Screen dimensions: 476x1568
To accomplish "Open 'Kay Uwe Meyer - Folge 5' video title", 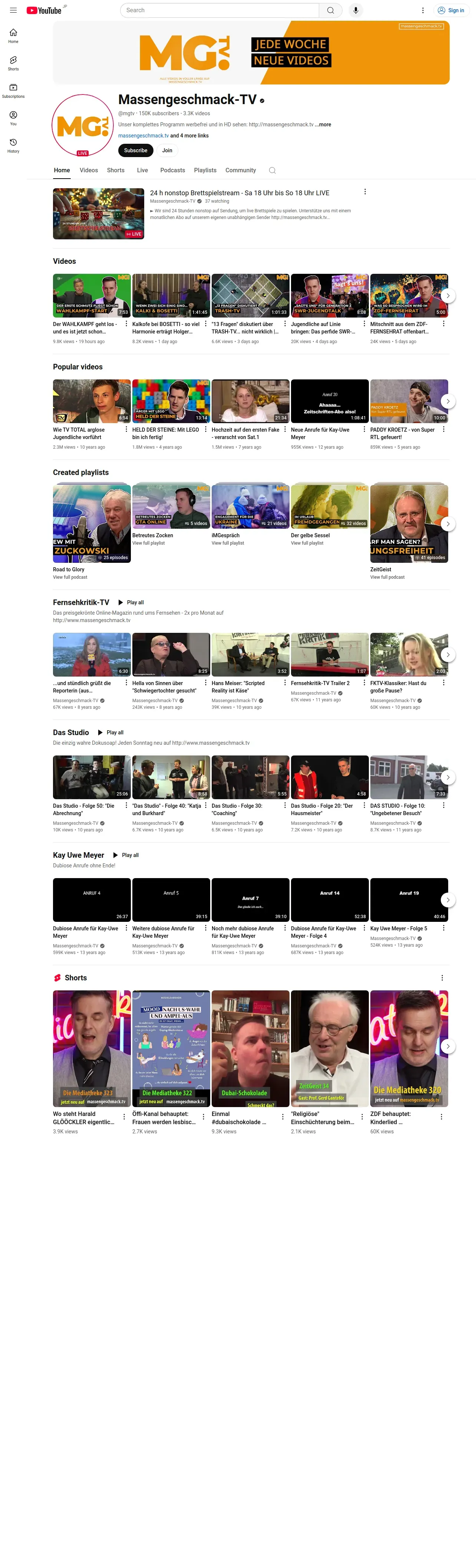I will tap(399, 929).
